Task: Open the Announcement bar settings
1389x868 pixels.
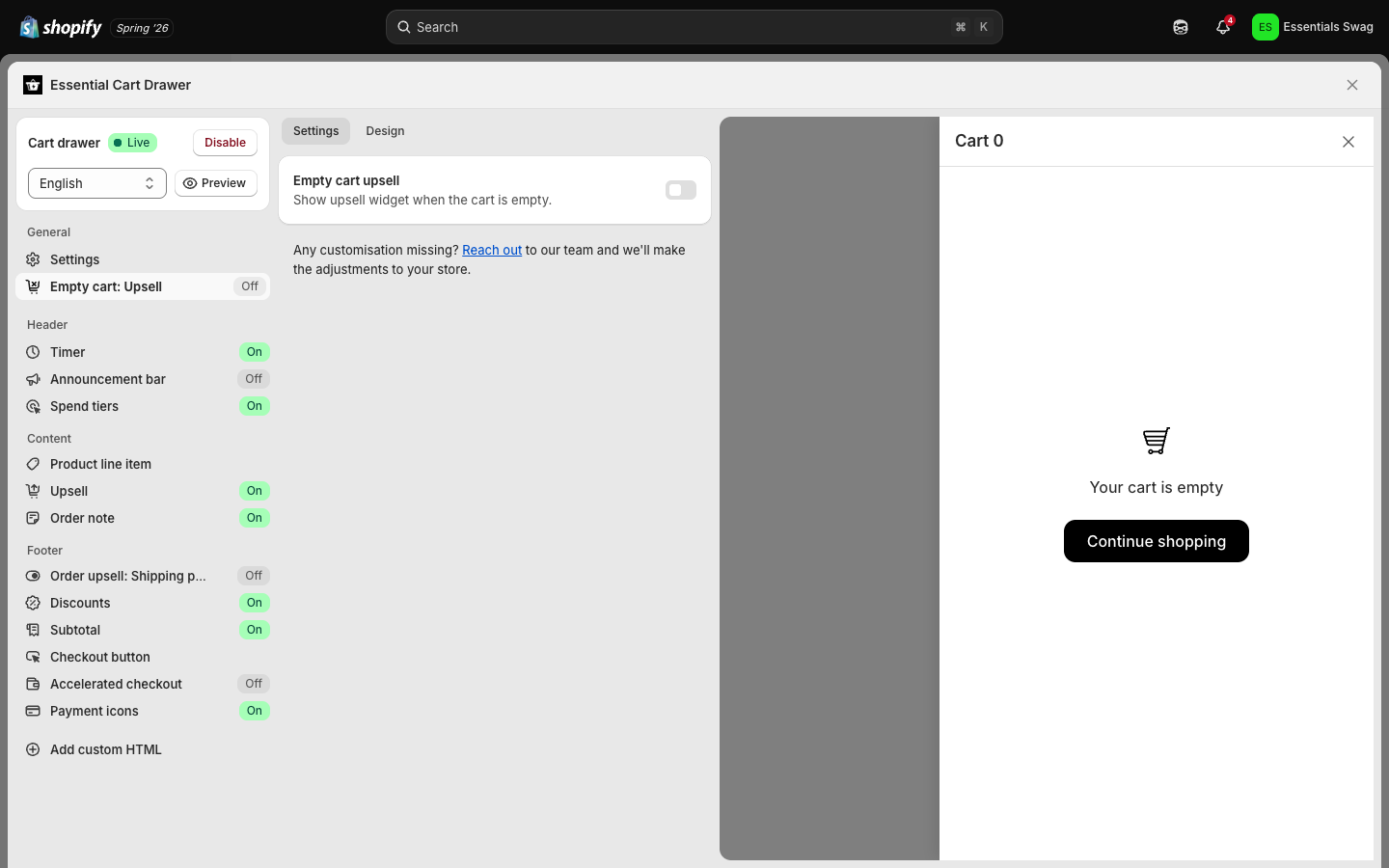Action: (143, 379)
